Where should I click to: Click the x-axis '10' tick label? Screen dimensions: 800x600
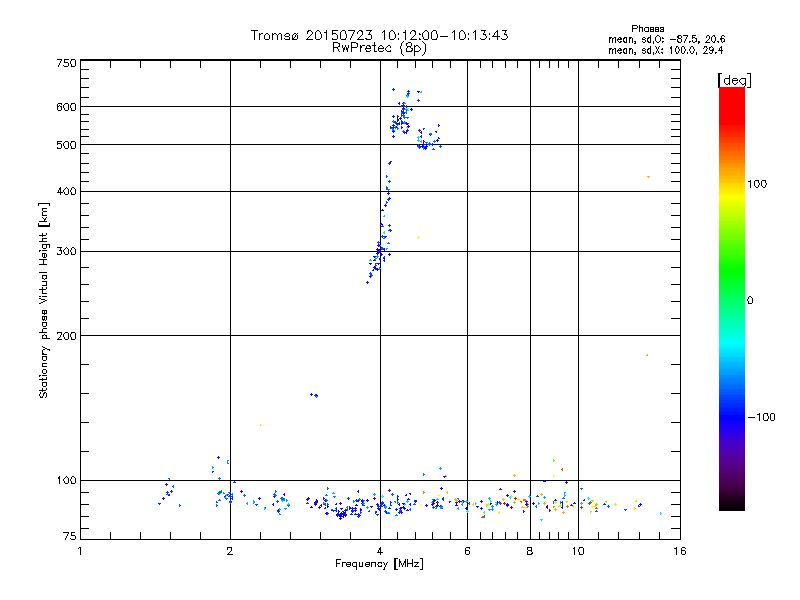[x=578, y=551]
